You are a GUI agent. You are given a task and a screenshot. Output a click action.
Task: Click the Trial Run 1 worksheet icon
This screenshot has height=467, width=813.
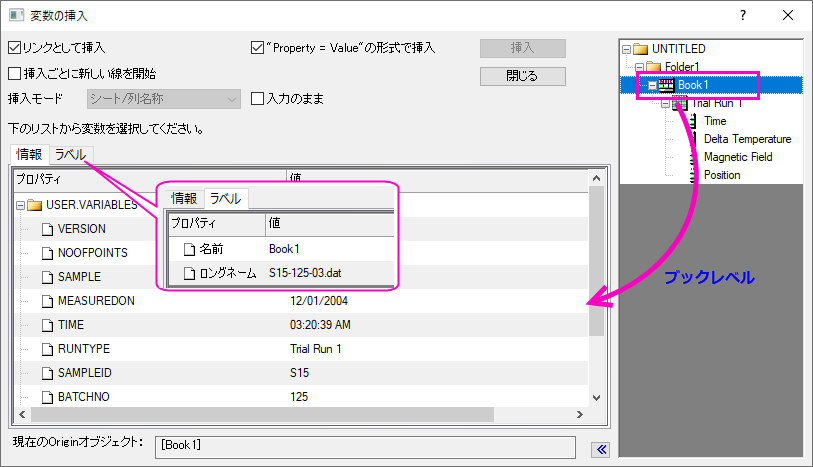pos(680,103)
